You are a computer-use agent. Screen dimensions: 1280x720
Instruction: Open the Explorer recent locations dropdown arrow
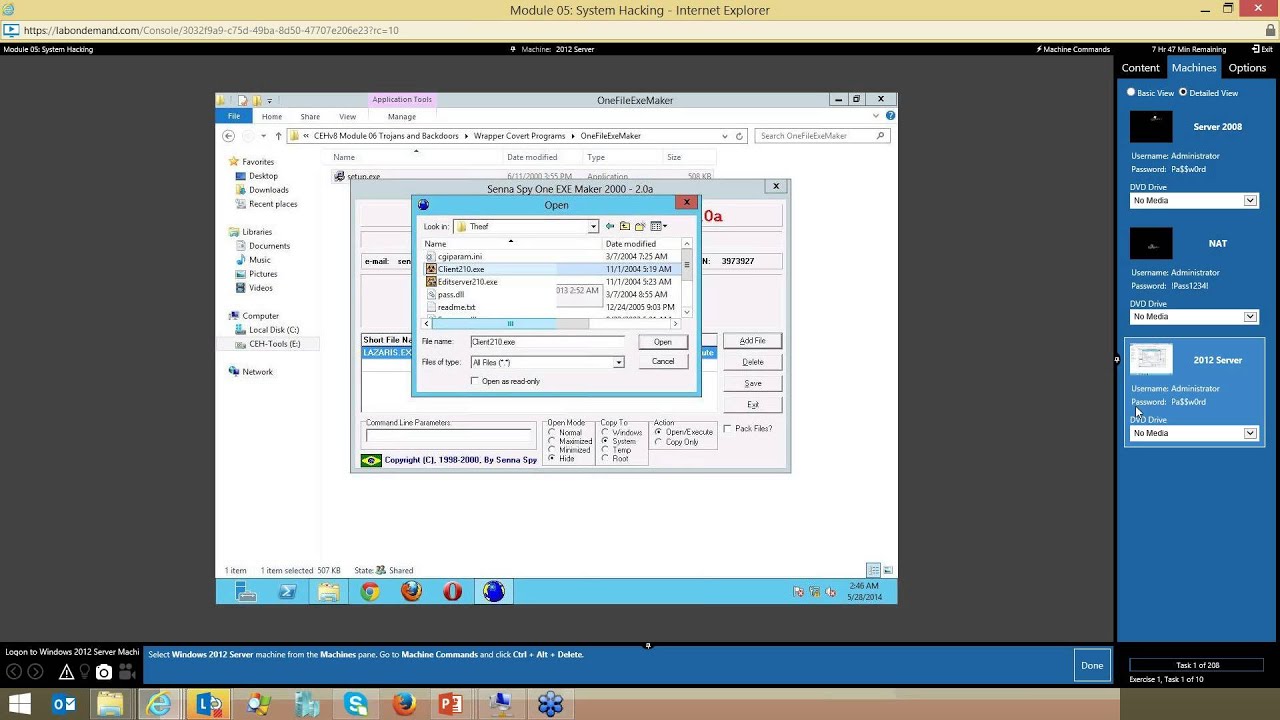(263, 136)
